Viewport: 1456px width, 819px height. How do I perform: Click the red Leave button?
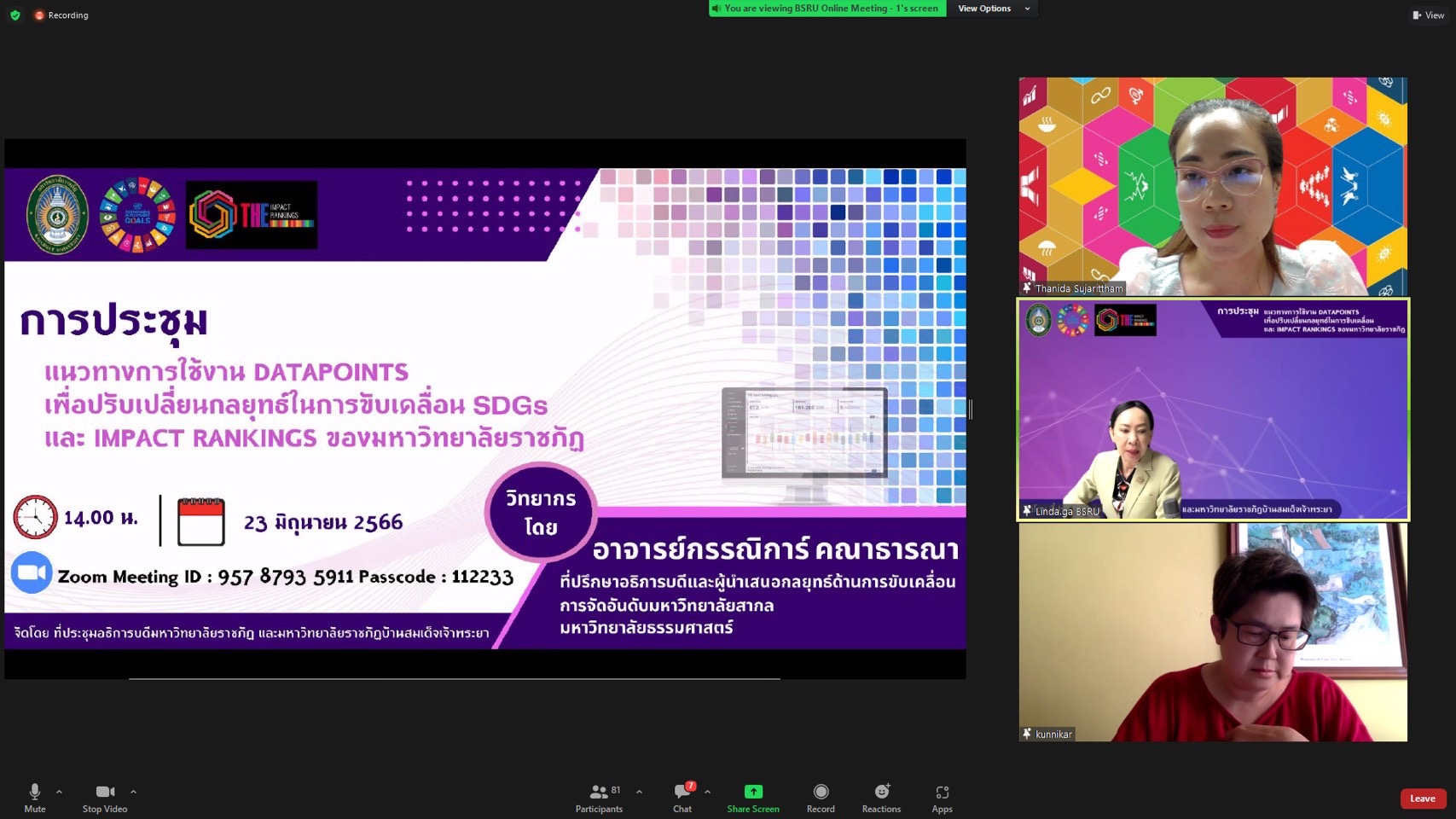coord(1423,799)
